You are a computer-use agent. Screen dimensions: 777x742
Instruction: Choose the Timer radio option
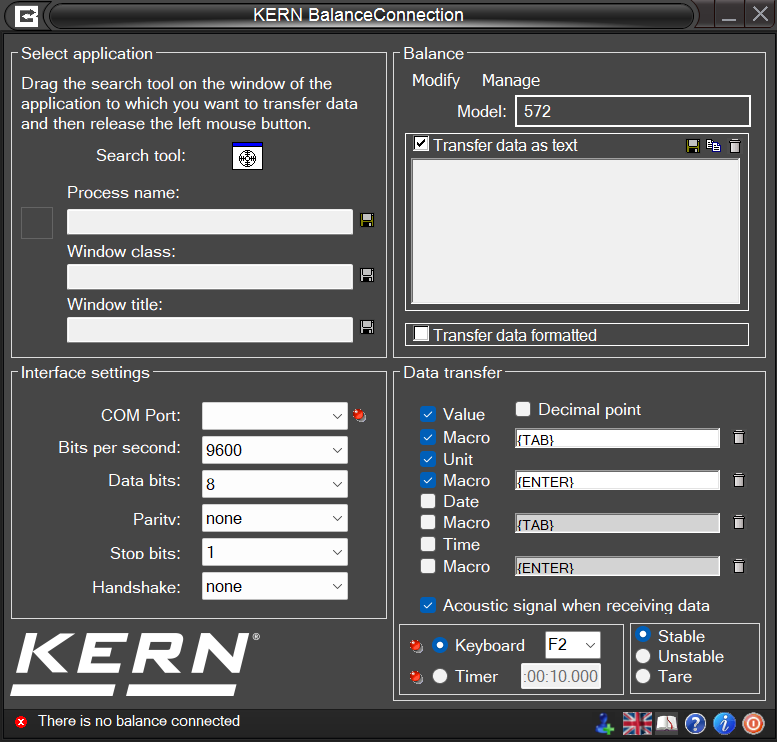point(440,676)
